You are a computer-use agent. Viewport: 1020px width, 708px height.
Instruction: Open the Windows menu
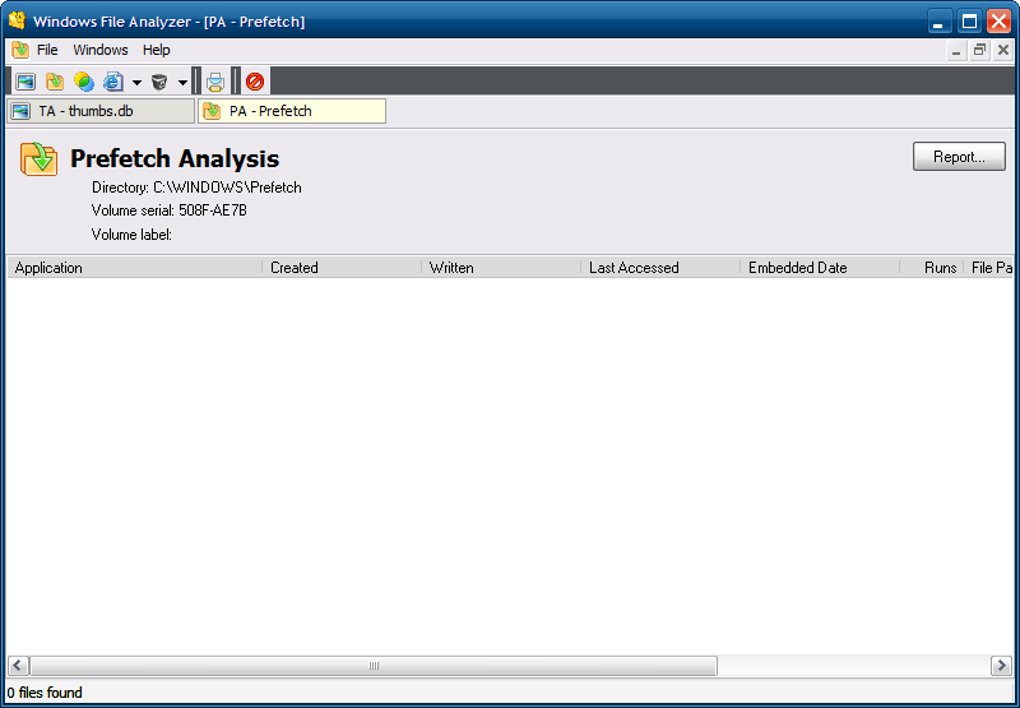point(100,49)
